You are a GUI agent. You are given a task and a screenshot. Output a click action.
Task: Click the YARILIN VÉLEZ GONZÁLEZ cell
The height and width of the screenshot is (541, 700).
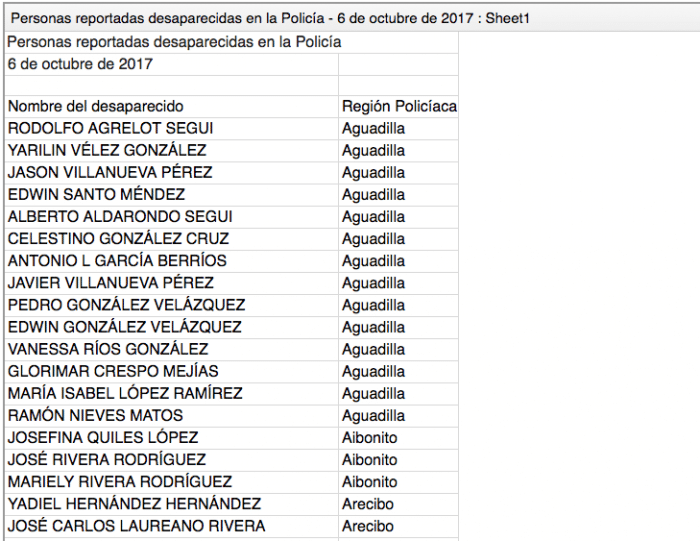(x=171, y=150)
